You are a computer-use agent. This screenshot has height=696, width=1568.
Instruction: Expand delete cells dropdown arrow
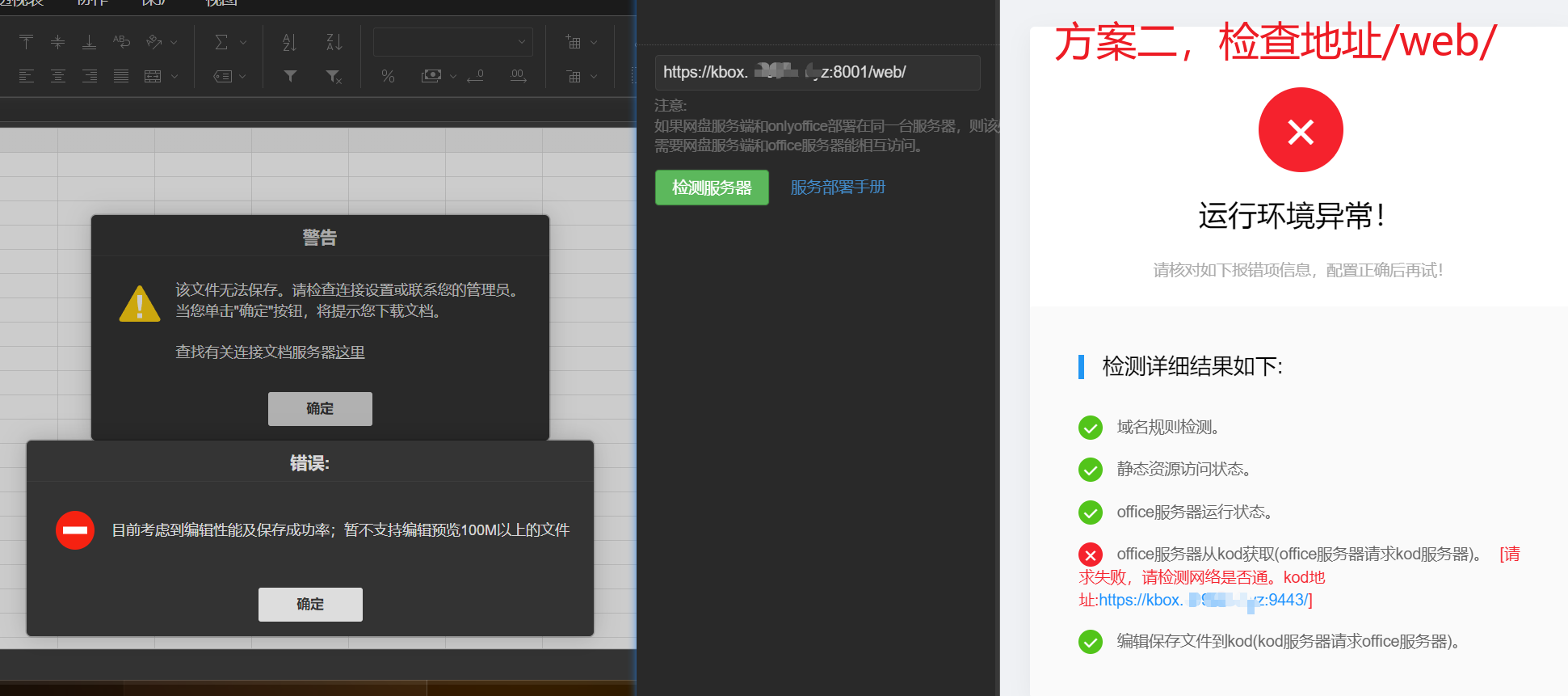tap(594, 77)
